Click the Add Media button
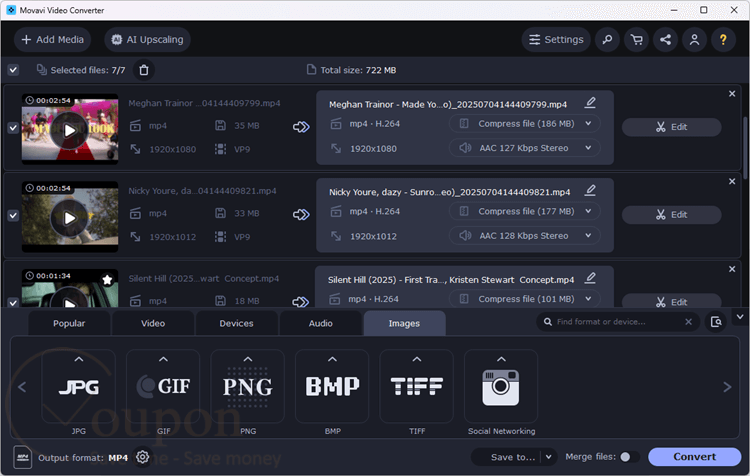The height and width of the screenshot is (476, 750). tap(53, 40)
